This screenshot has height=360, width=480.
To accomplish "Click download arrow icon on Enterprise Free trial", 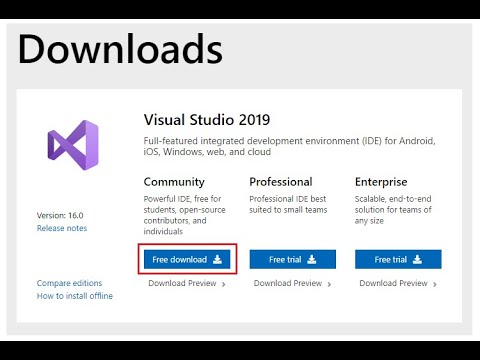I will tap(417, 259).
